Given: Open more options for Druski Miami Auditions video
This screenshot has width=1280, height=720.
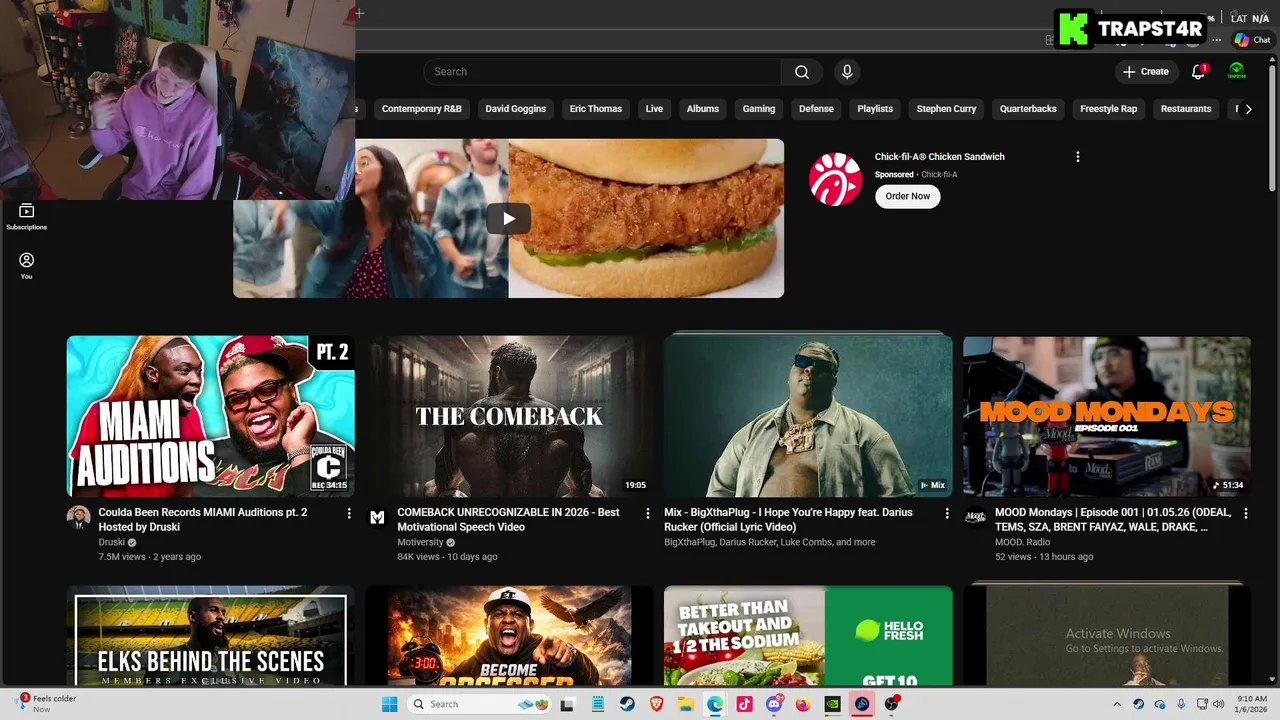Looking at the screenshot, I should click(x=349, y=513).
